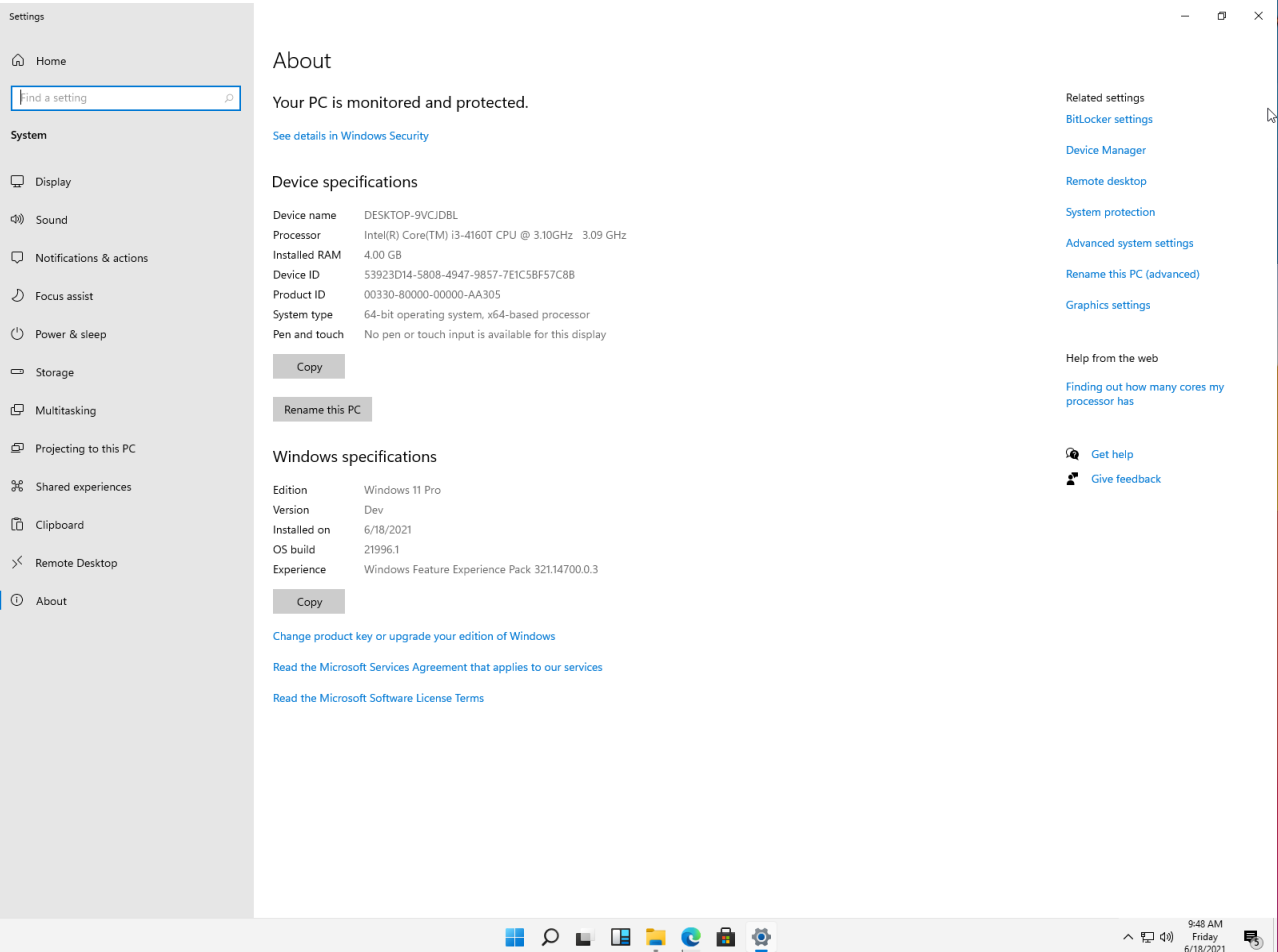Viewport: 1278px width, 952px height.
Task: Open Microsoft Store from taskbar
Action: (x=726, y=937)
